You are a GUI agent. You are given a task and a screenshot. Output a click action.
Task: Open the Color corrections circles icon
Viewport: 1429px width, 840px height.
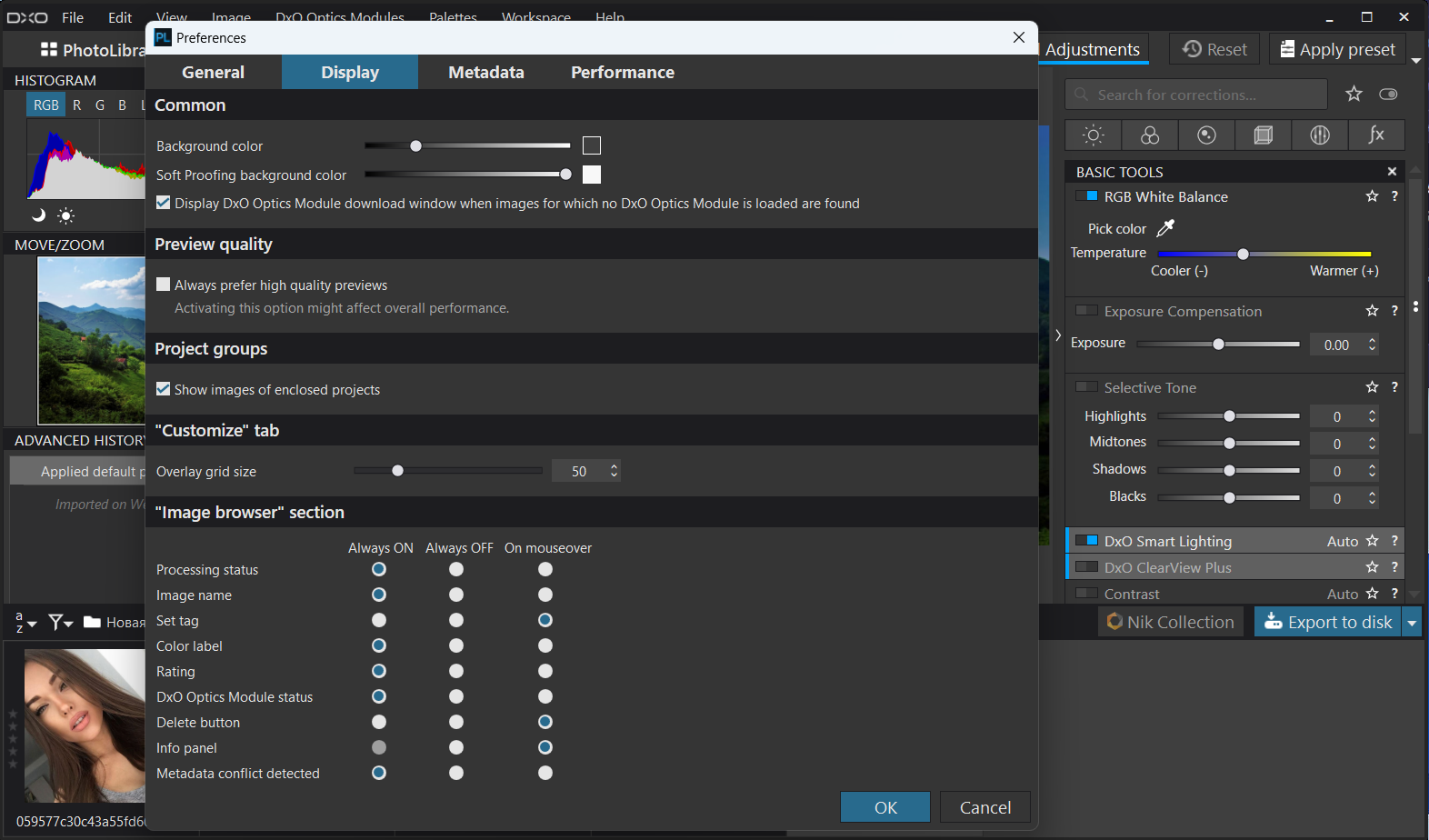tap(1150, 135)
